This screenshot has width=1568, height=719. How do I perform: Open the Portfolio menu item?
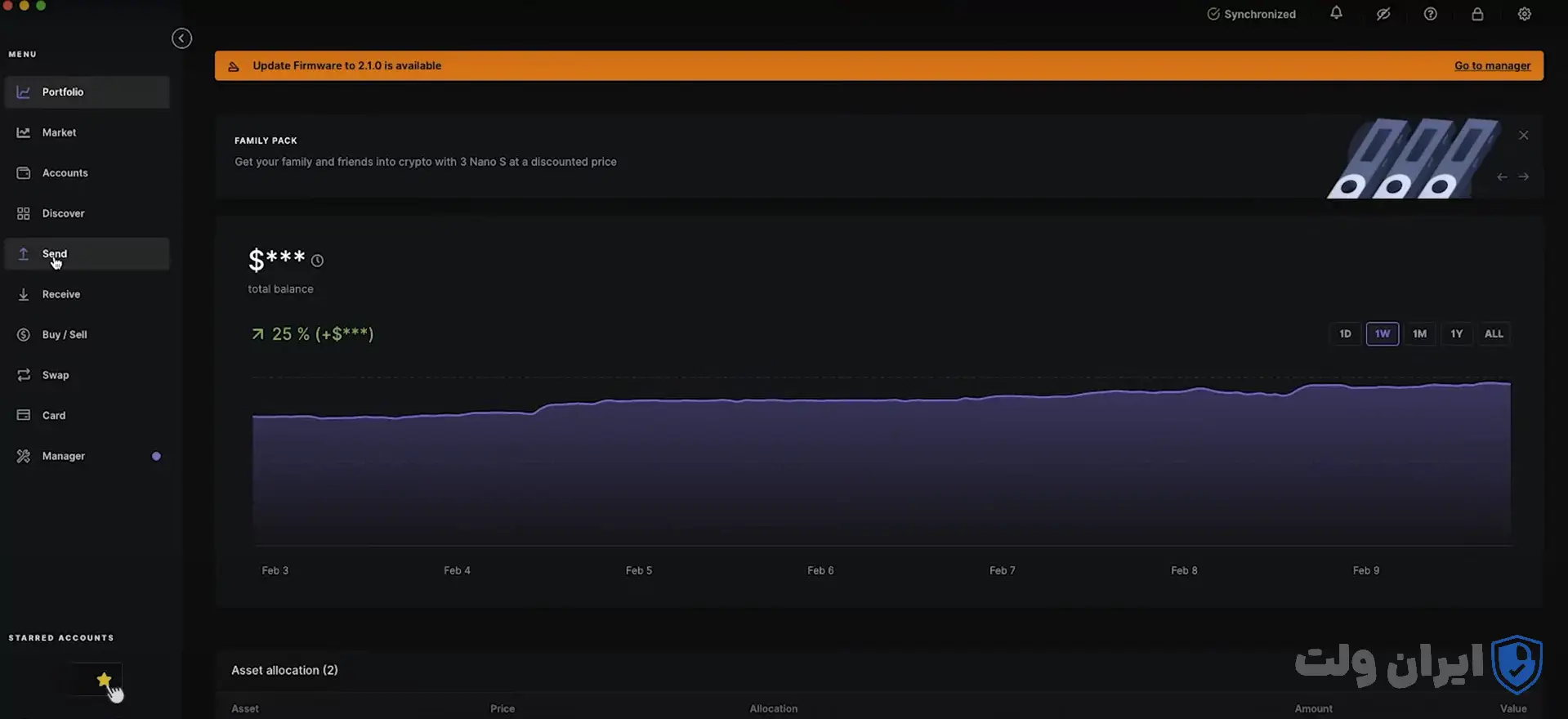[87, 92]
